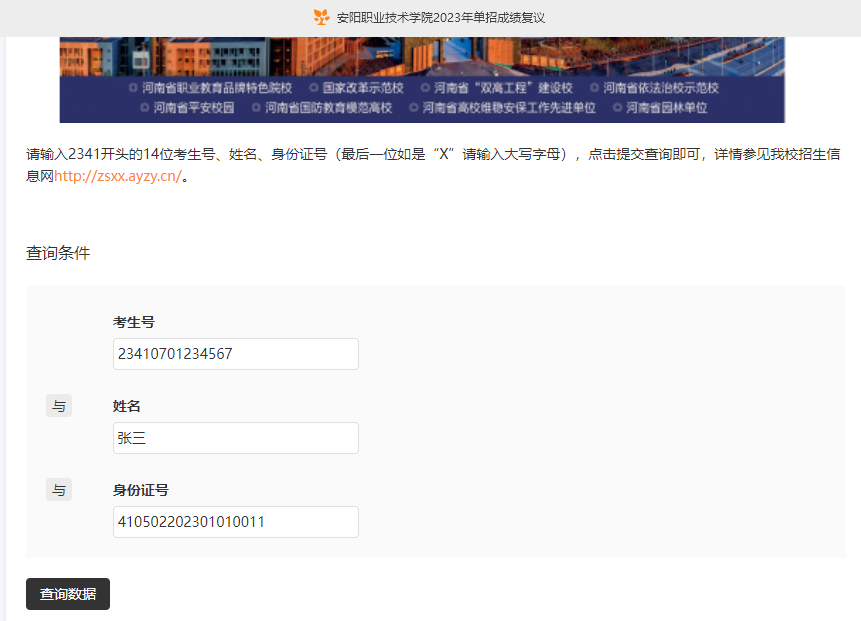This screenshot has width=861, height=621.
Task: Click the 与 operator badge beside 姓名
Action: coord(59,406)
